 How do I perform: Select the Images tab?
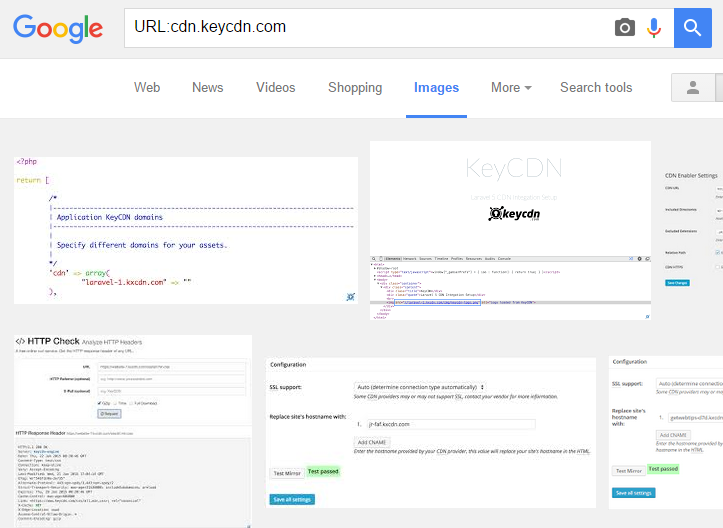point(436,87)
